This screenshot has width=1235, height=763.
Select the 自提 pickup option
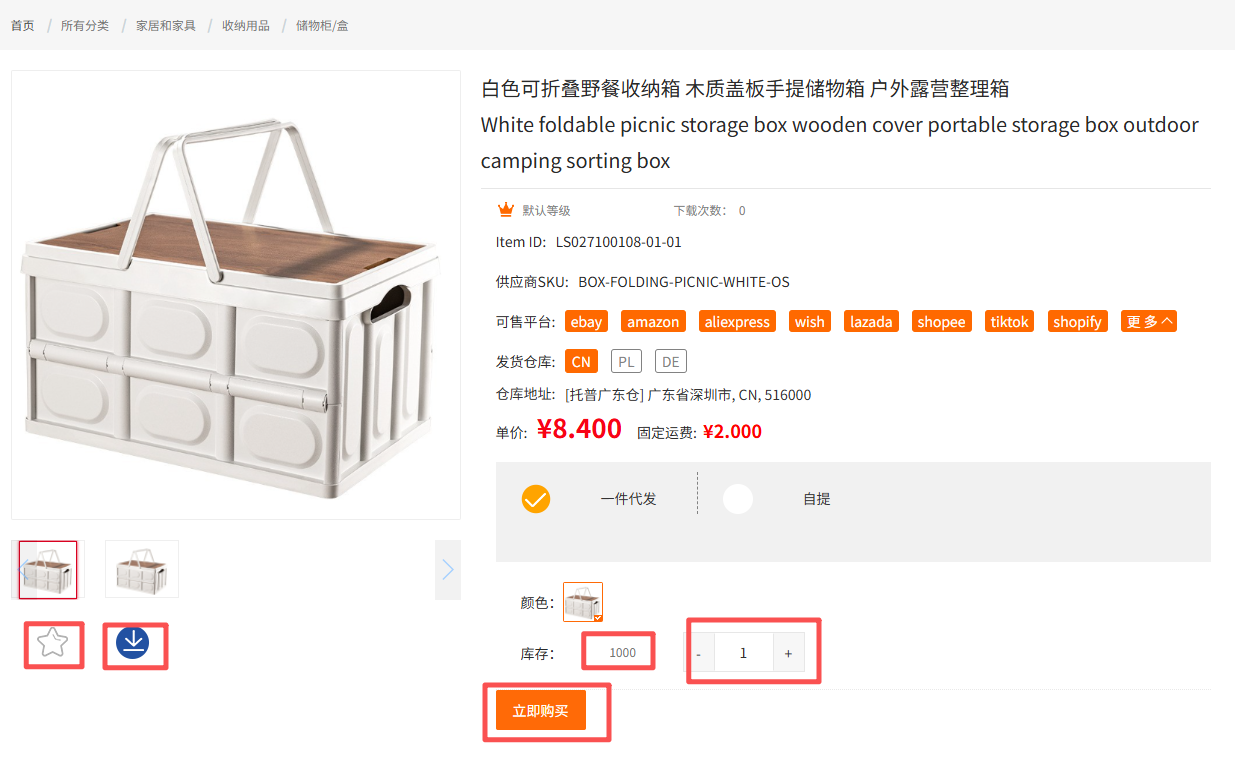[x=738, y=499]
